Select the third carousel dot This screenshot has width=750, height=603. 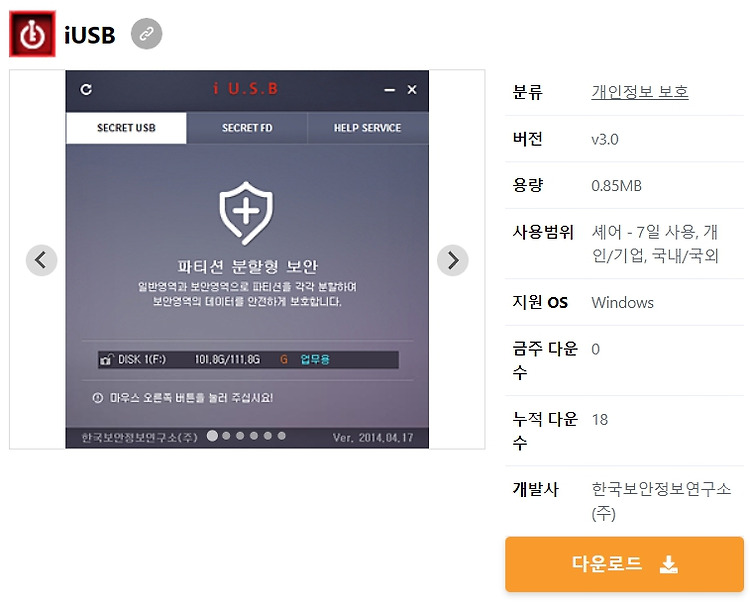tap(240, 436)
